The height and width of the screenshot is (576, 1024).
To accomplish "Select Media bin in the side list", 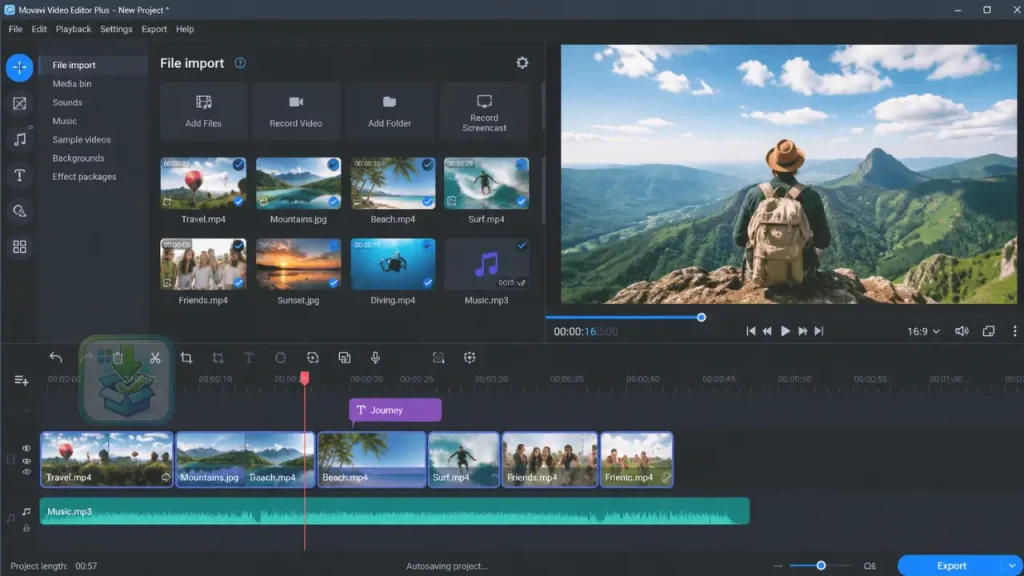I will (x=72, y=84).
